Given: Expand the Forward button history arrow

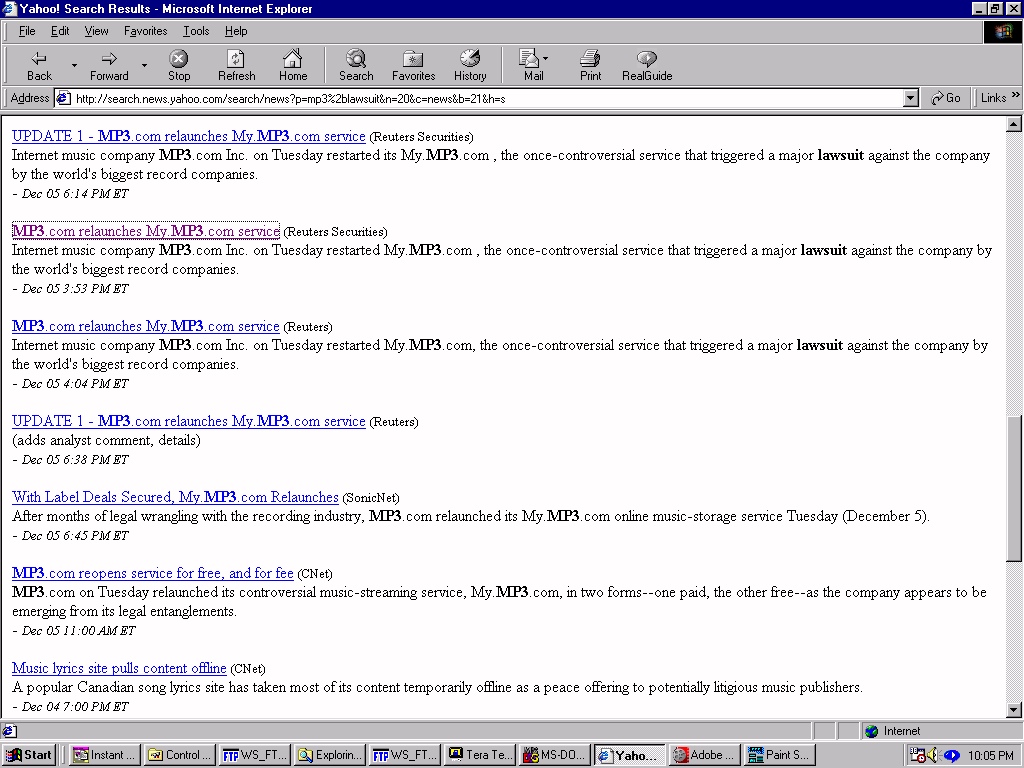Looking at the screenshot, I should [144, 66].
